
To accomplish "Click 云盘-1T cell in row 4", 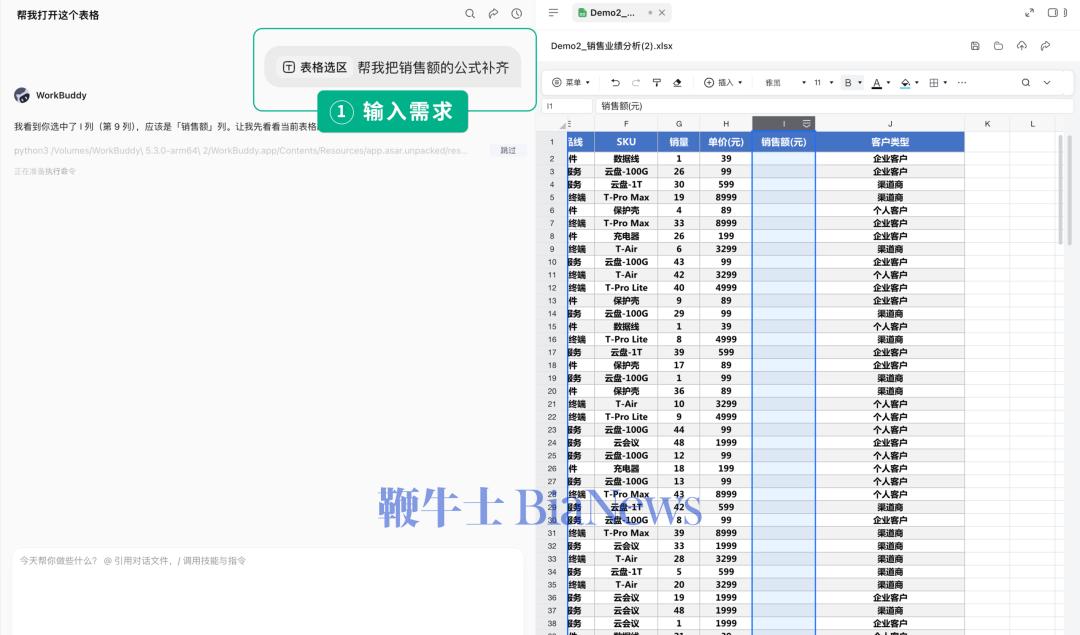I will pos(625,185).
